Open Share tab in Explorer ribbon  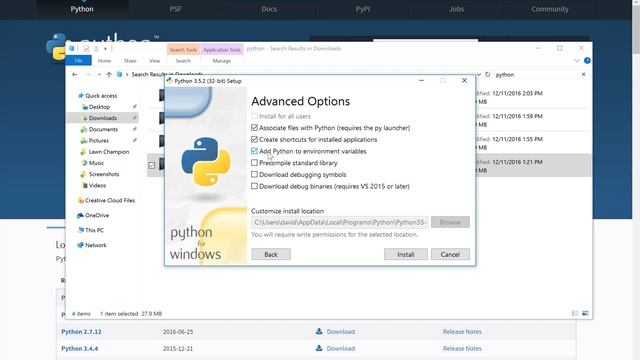(130, 60)
